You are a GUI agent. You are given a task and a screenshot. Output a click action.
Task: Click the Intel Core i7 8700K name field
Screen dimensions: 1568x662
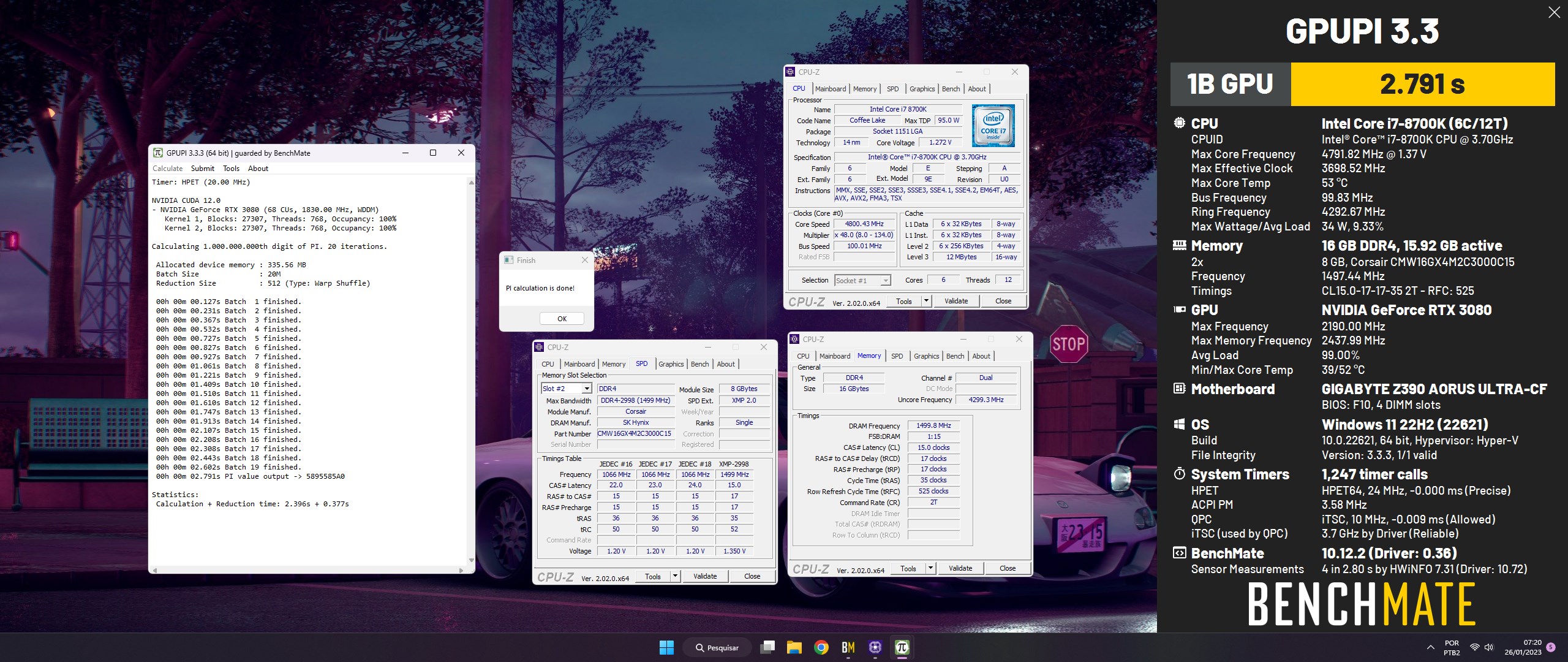click(x=898, y=109)
